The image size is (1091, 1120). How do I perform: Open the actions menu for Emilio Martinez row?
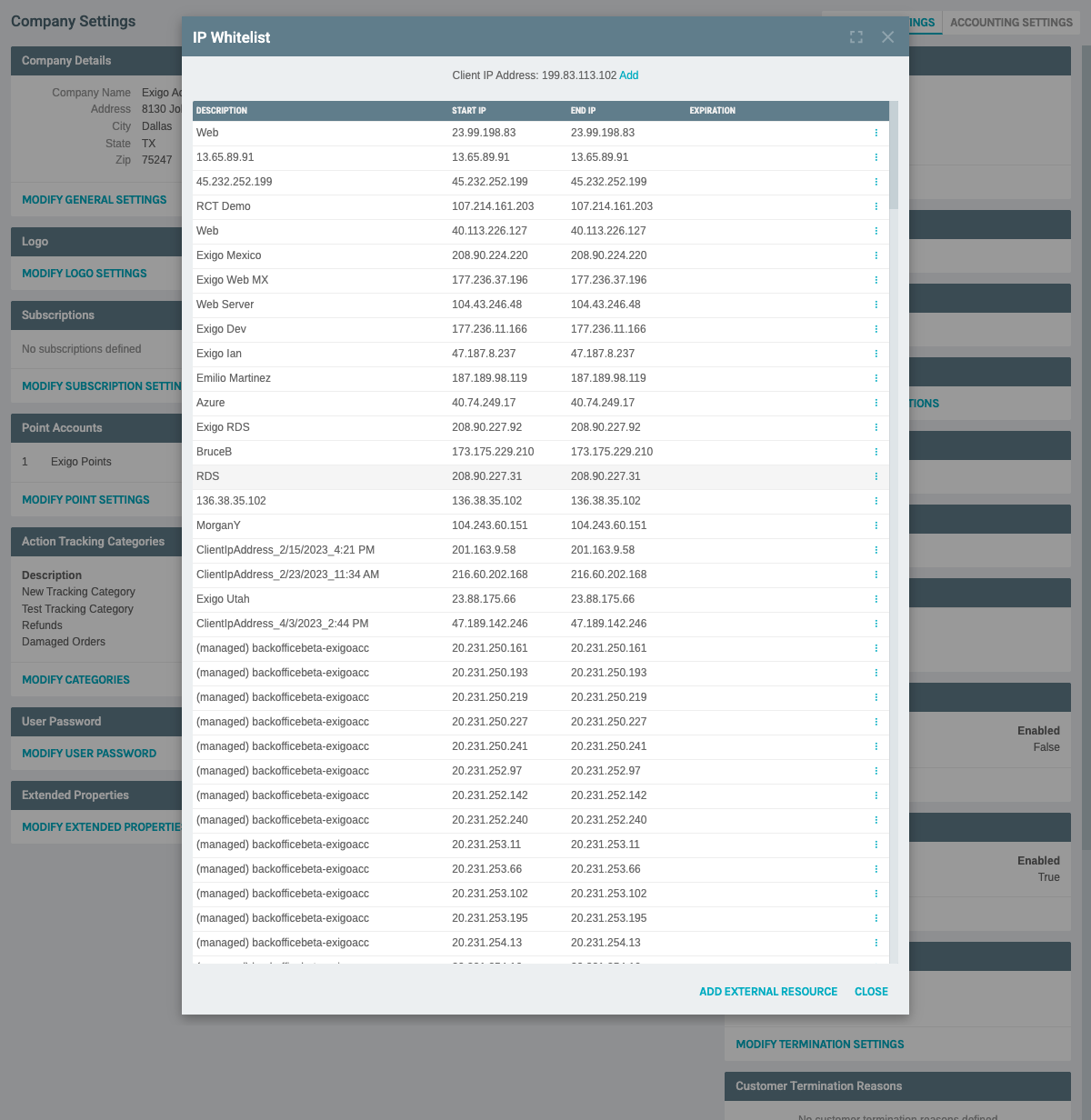876,378
